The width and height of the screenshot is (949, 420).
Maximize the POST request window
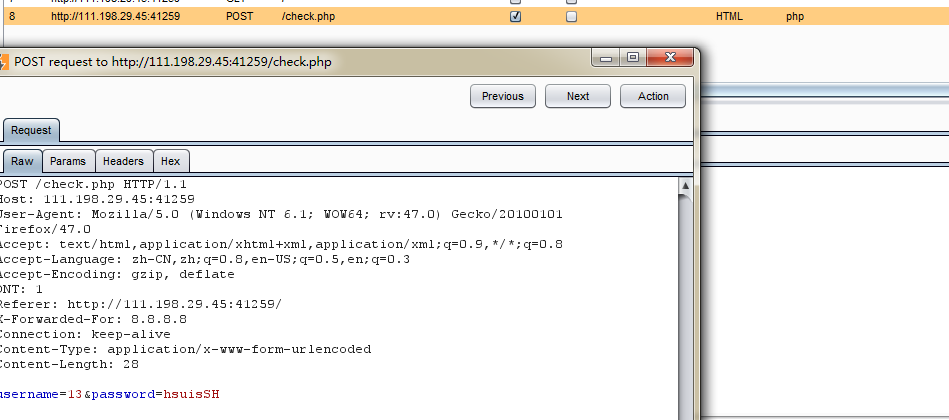point(632,58)
